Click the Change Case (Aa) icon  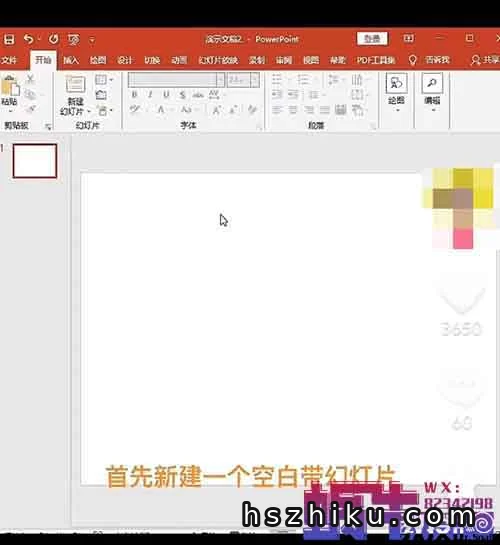click(x=187, y=110)
